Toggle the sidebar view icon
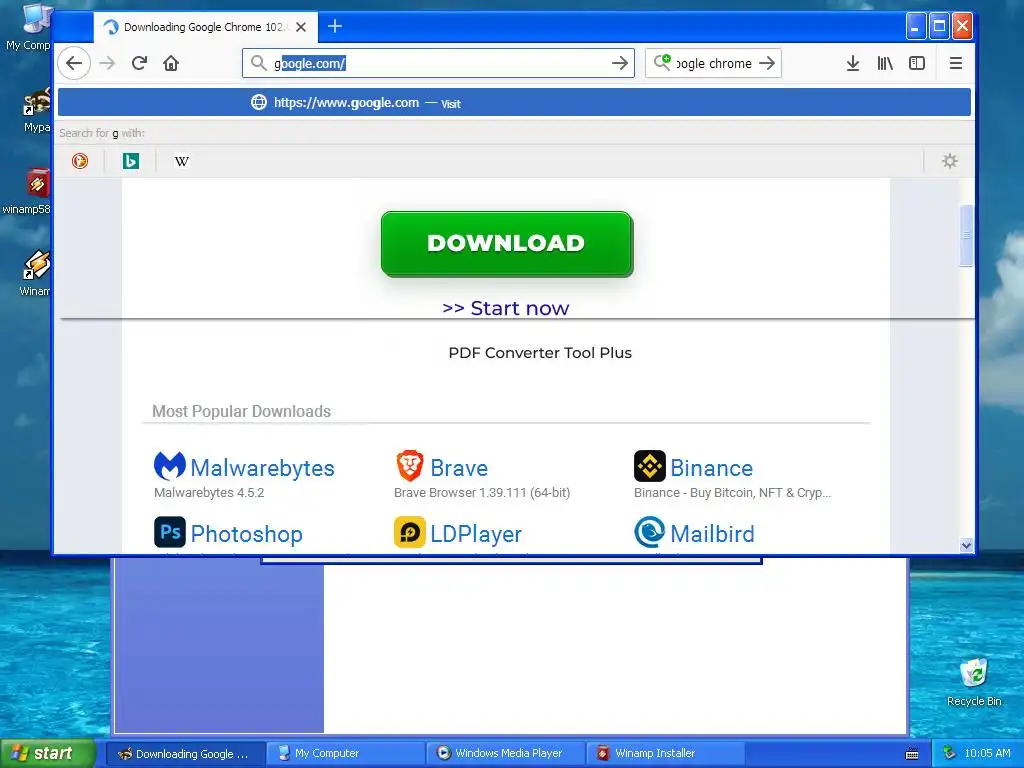 pos(917,63)
